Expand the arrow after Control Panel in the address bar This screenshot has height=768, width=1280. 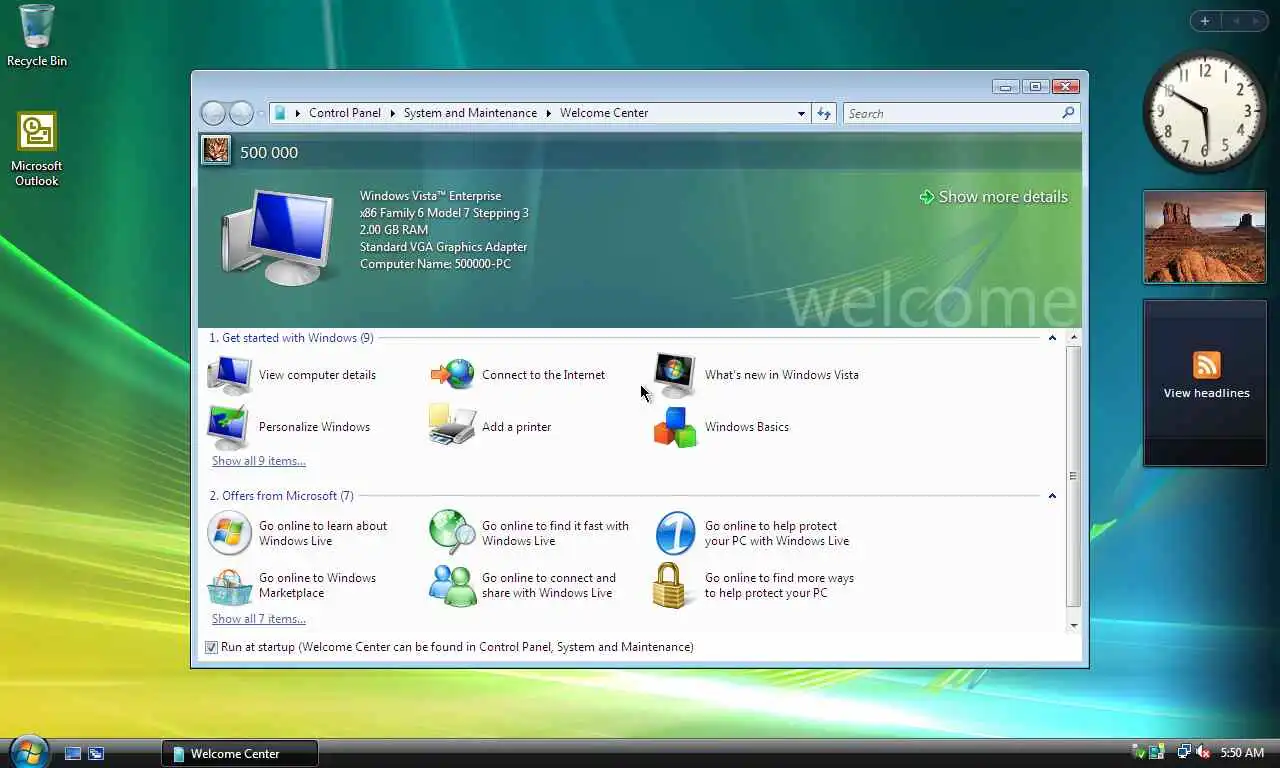pyautogui.click(x=392, y=113)
